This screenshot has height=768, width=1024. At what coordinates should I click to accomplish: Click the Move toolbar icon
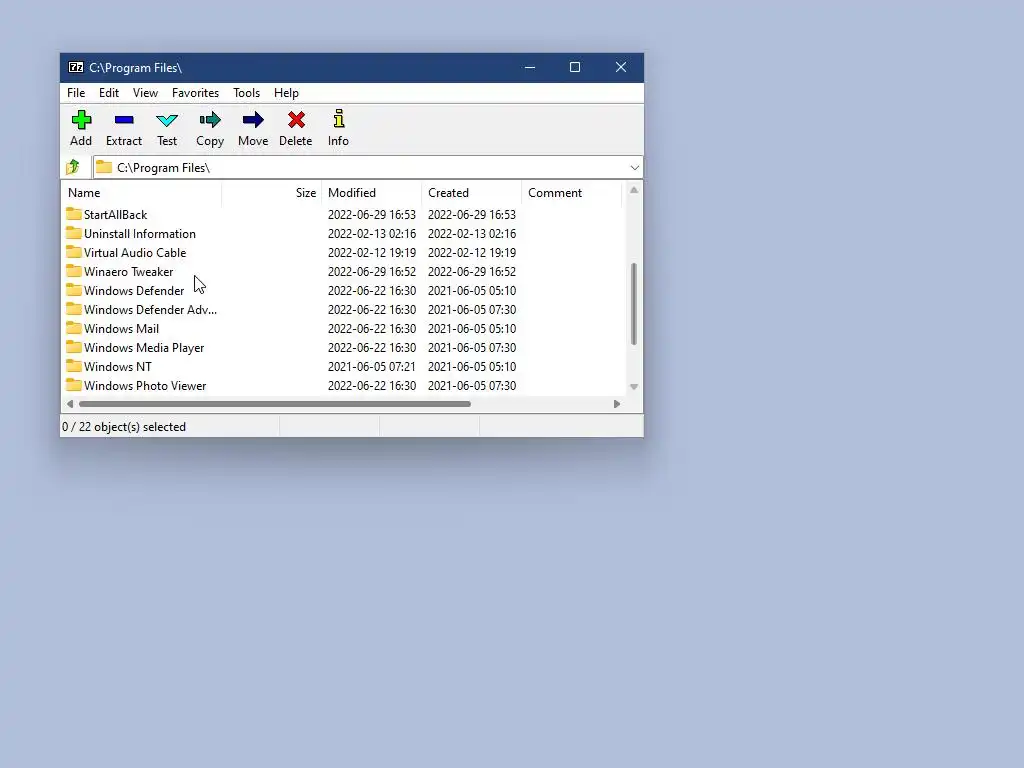pyautogui.click(x=253, y=120)
